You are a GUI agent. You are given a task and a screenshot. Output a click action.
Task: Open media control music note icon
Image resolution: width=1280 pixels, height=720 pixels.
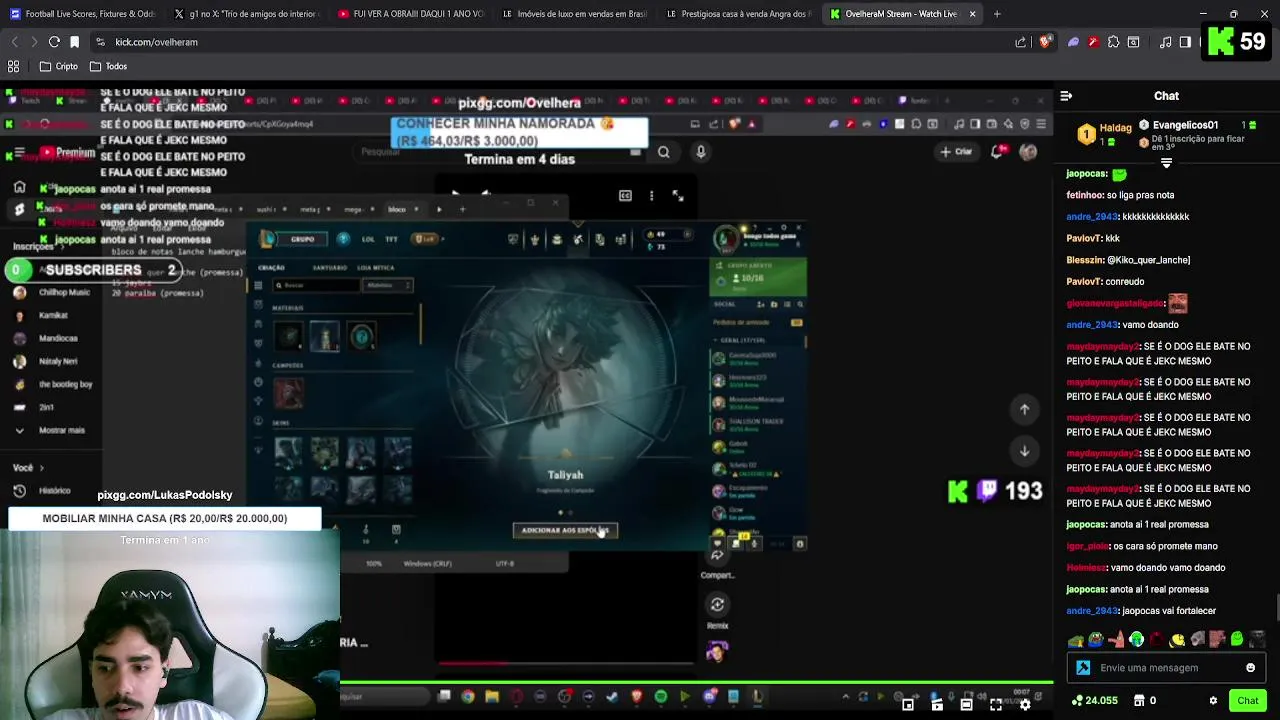click(x=1165, y=42)
